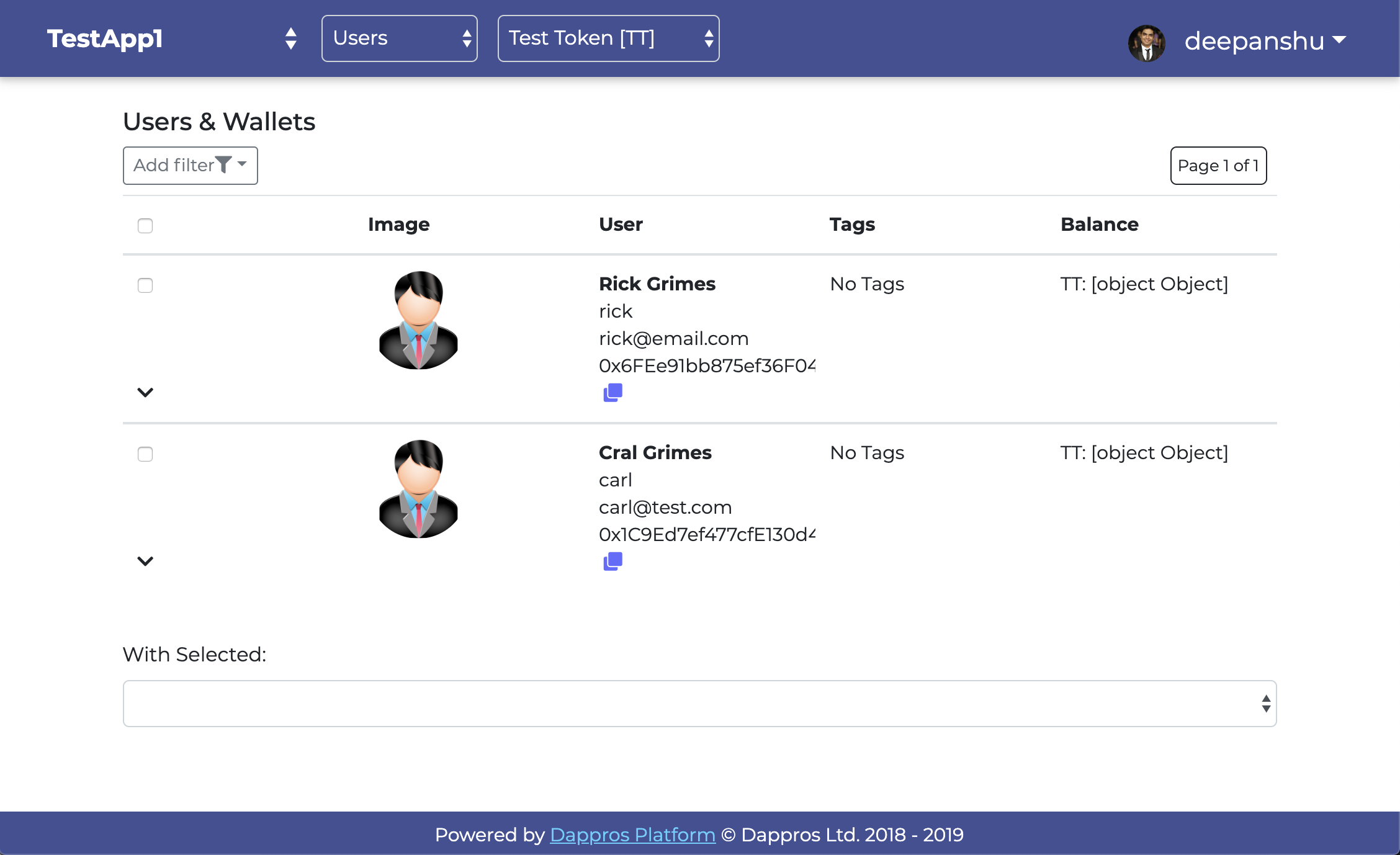Check the Cral Grimes row checkbox
The width and height of the screenshot is (1400, 855).
[145, 454]
